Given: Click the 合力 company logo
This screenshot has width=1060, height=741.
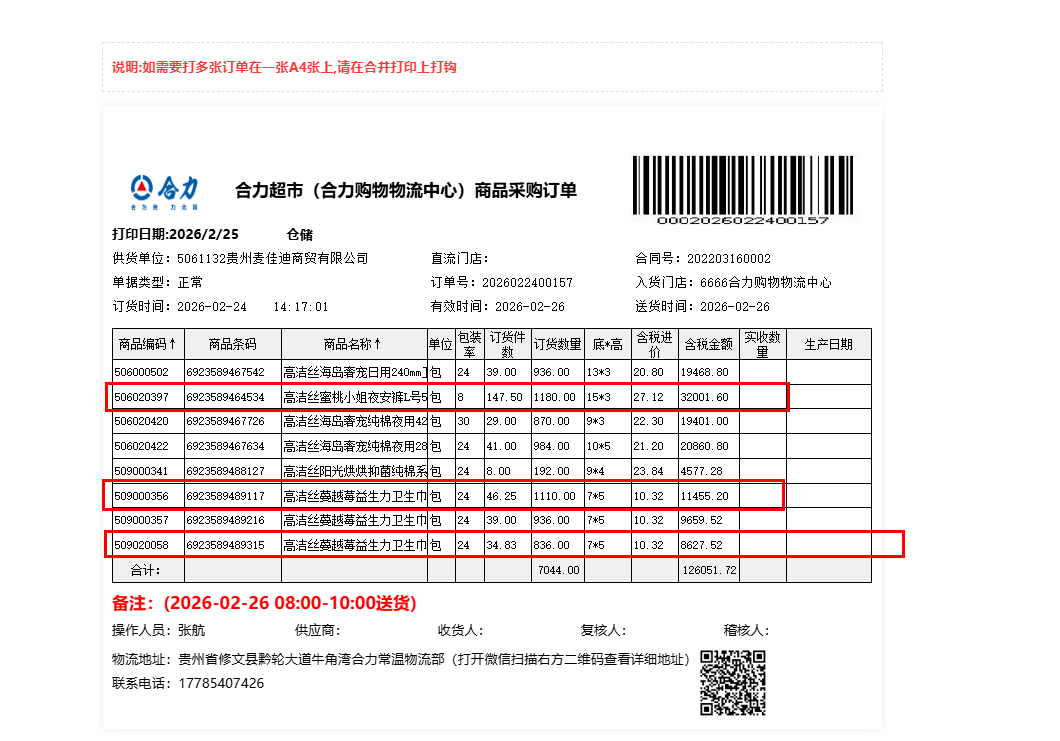Looking at the screenshot, I should 164,191.
